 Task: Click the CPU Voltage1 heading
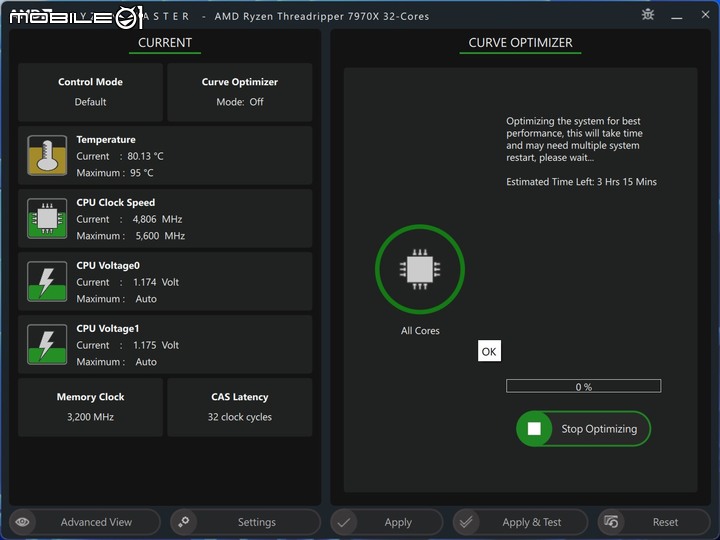(x=108, y=328)
